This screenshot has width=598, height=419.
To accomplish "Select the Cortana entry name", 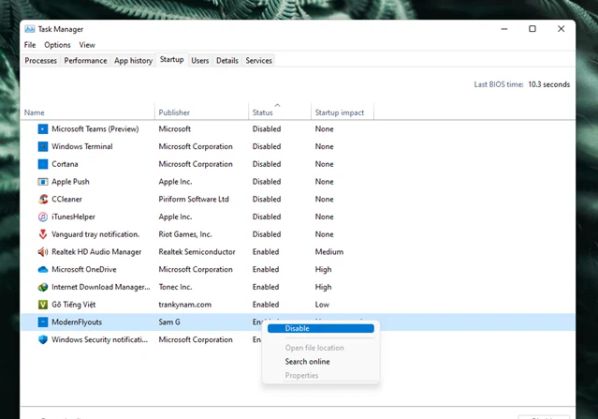I will [65, 164].
